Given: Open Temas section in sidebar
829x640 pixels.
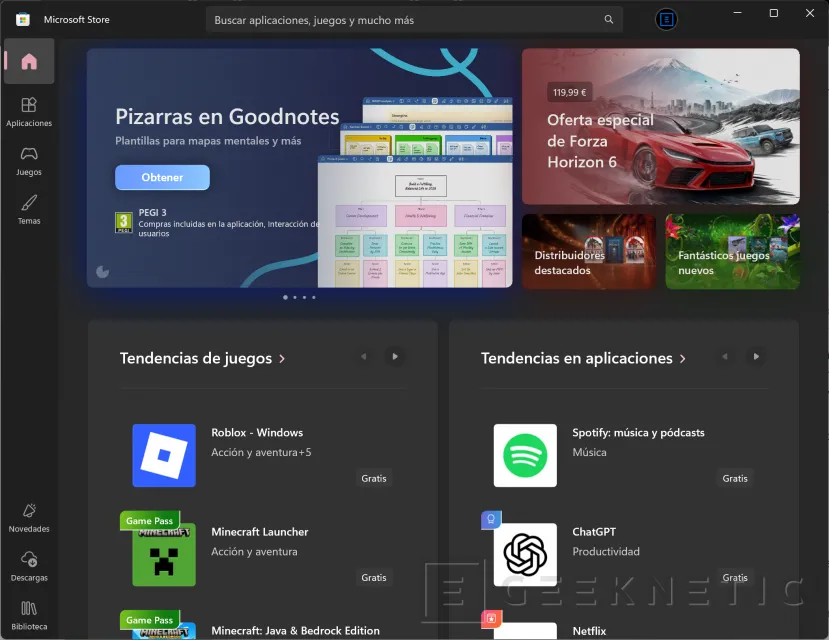Looking at the screenshot, I should point(29,210).
